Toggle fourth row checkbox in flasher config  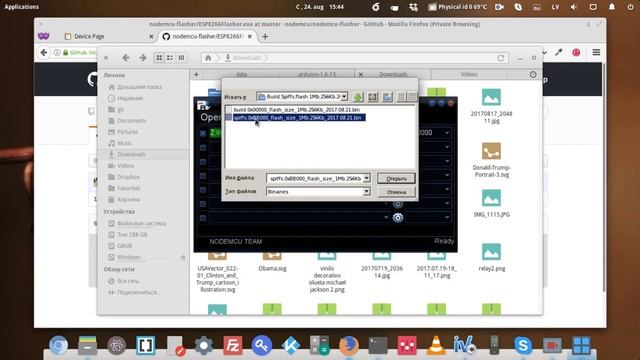(x=203, y=176)
